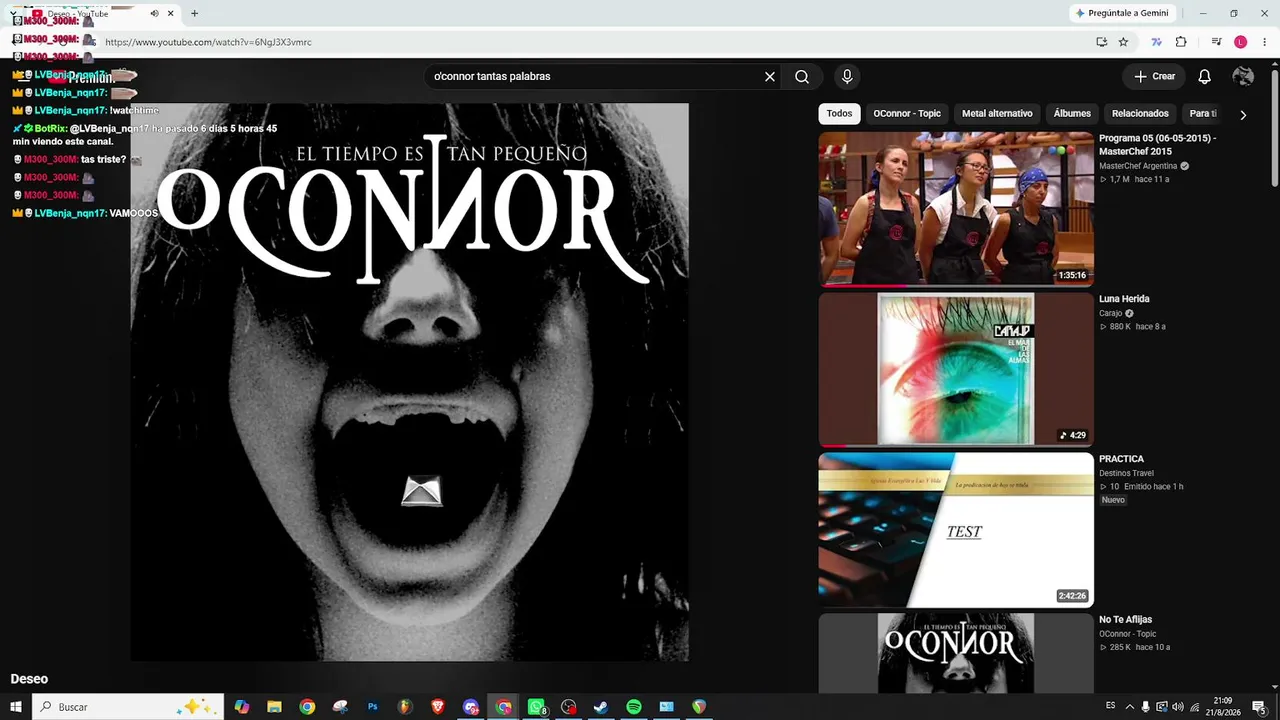The image size is (1280, 720).
Task: Start a voice search with the microphone
Action: pyautogui.click(x=847, y=76)
